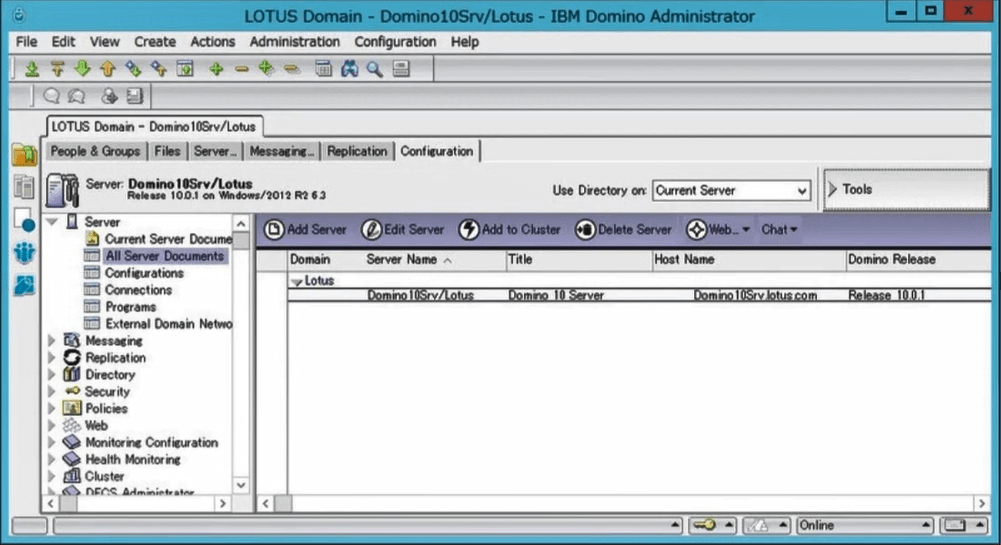Click the Add Server button

(306, 230)
